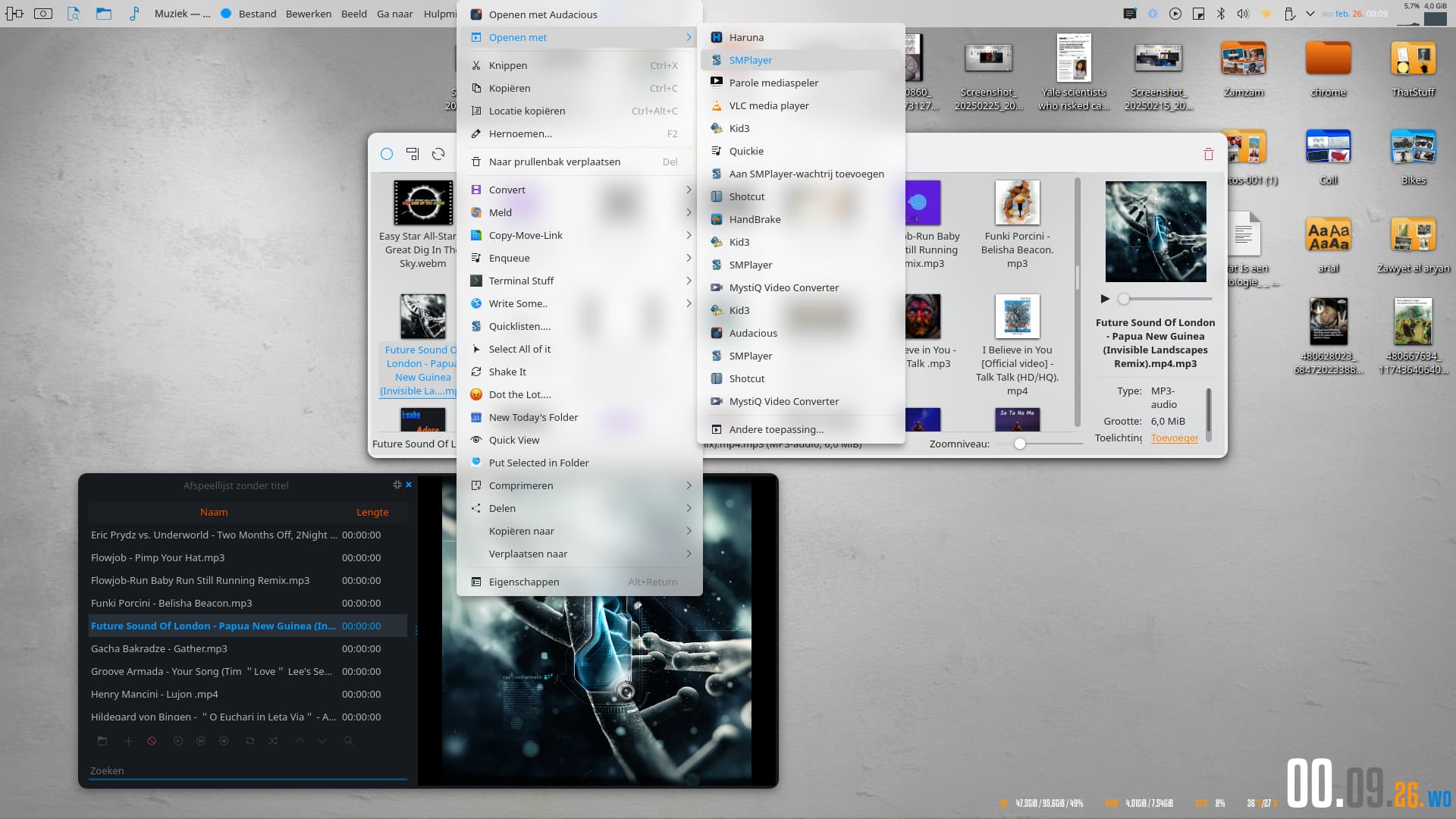The image size is (1456, 819).
Task: Click the Naar prullenbak verplaatsen trash icon
Action: pyautogui.click(x=476, y=162)
